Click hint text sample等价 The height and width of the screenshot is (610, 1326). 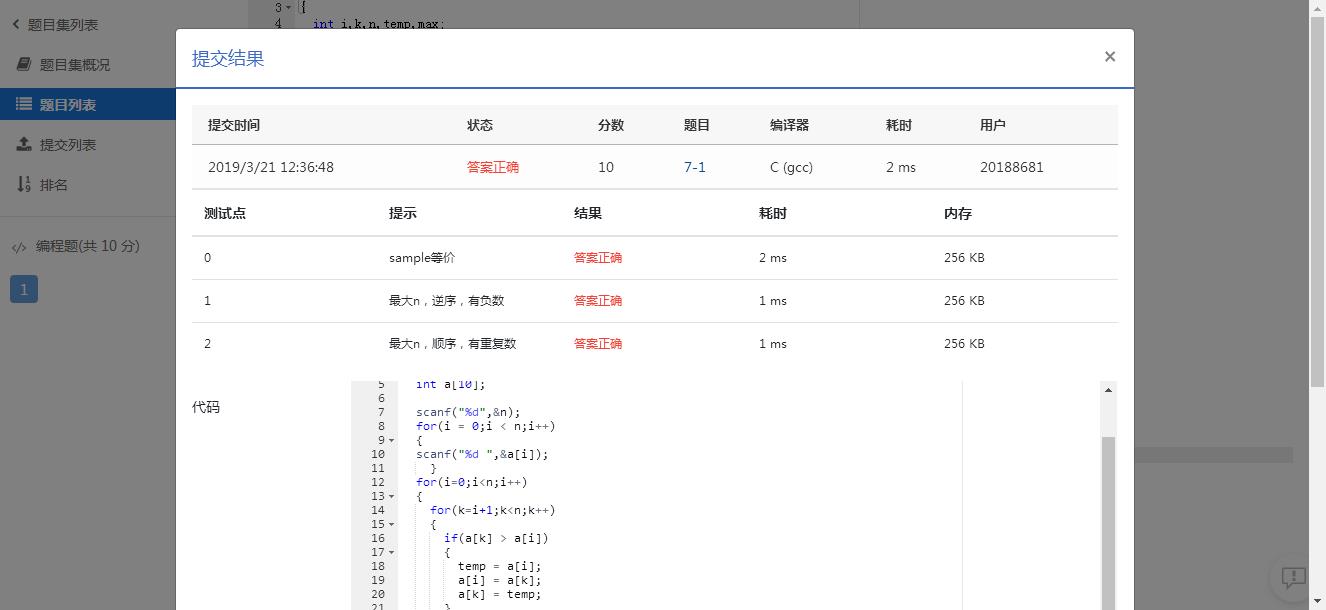click(x=422, y=257)
